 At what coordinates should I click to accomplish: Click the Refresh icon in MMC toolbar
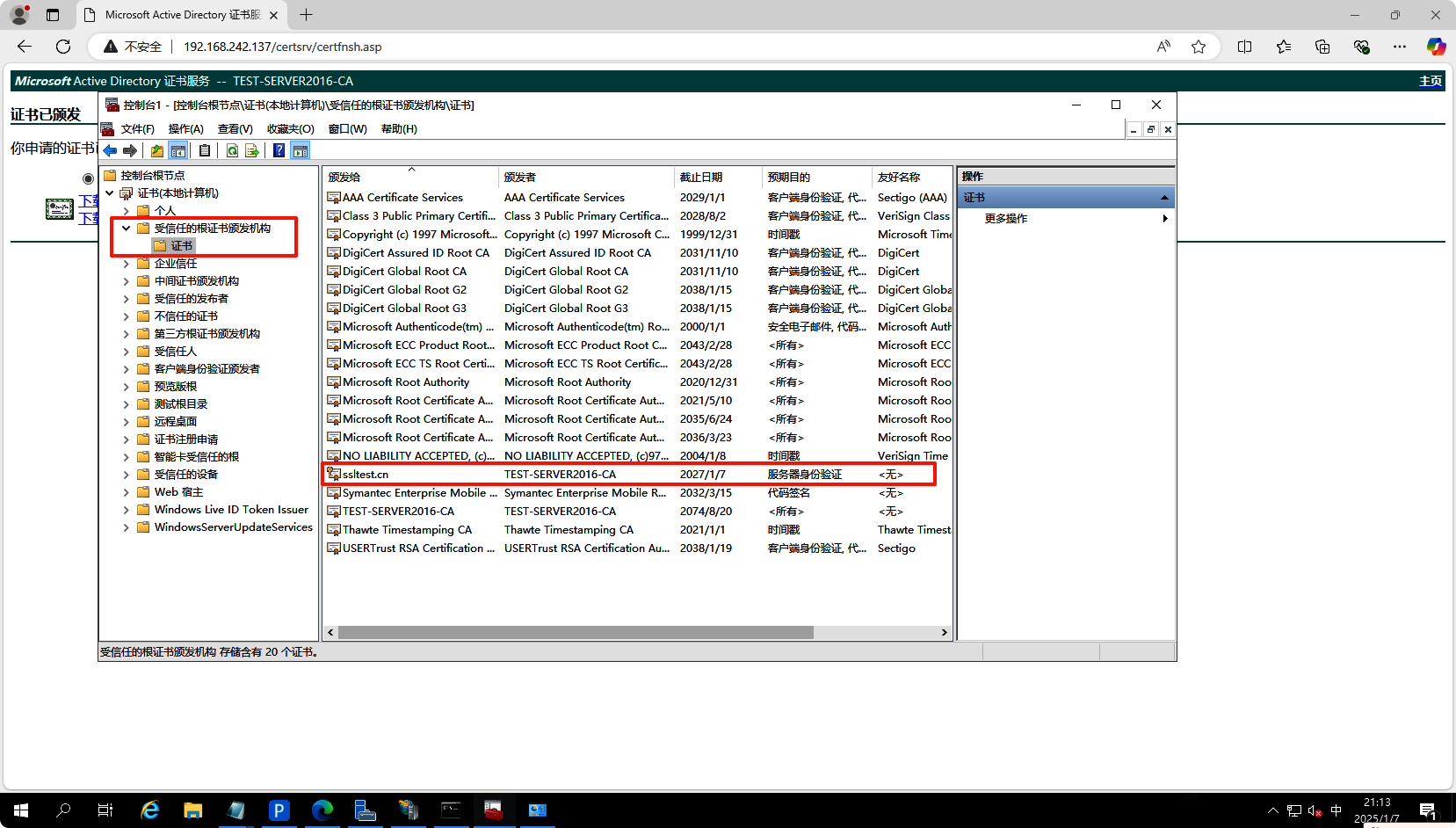[232, 150]
